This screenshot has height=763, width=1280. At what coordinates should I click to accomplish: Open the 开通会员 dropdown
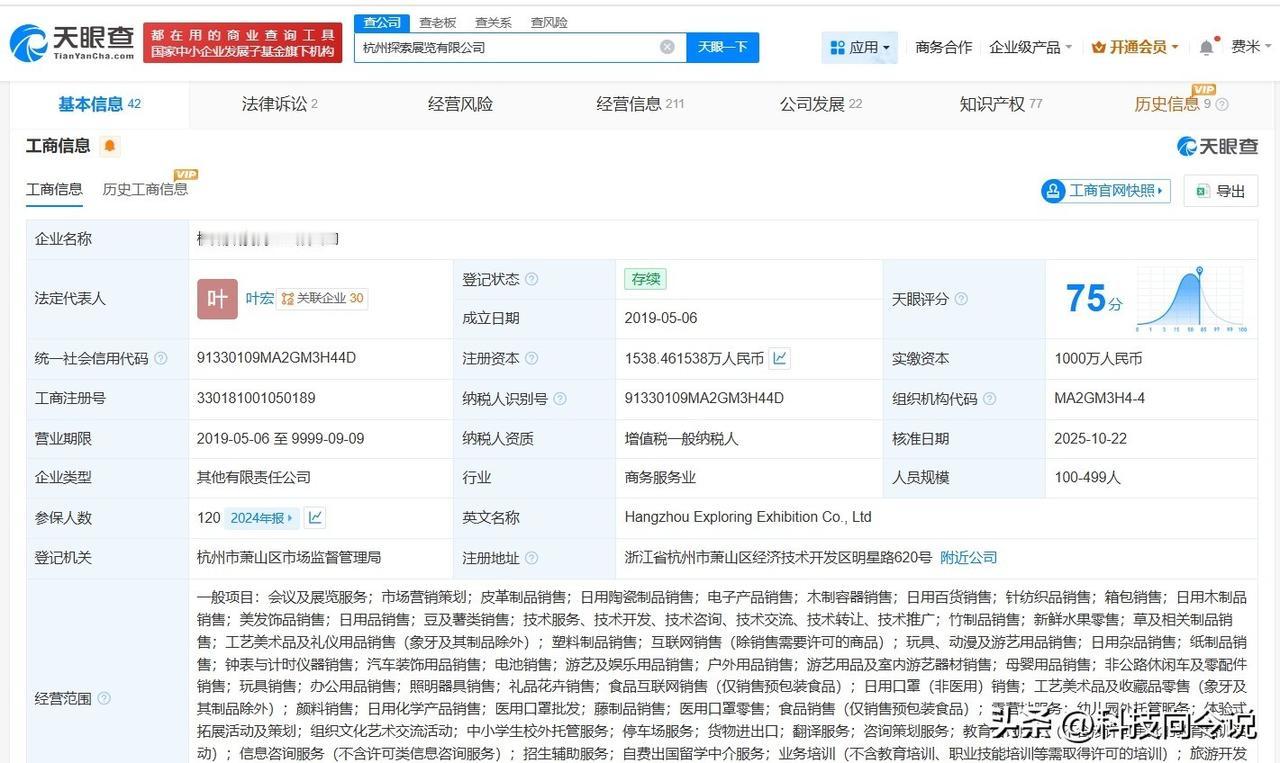1135,47
